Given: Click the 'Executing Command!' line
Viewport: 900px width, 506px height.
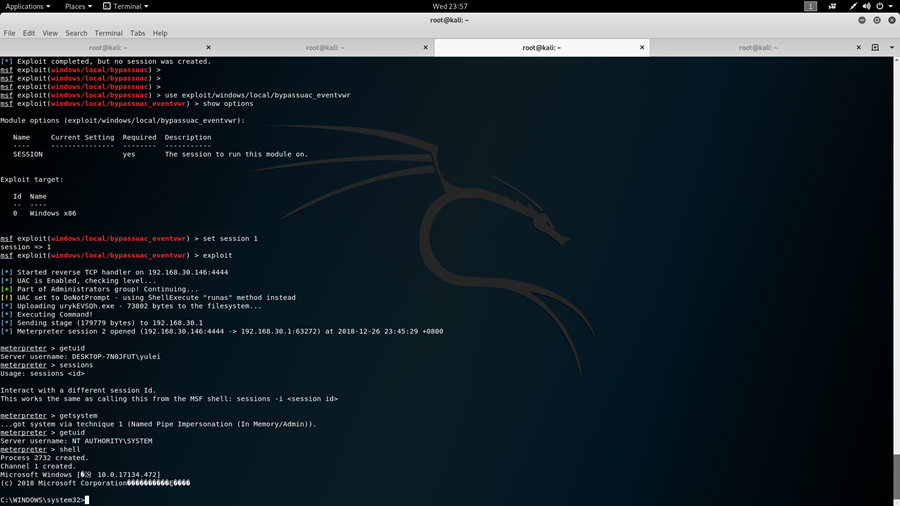Looking at the screenshot, I should point(46,314).
